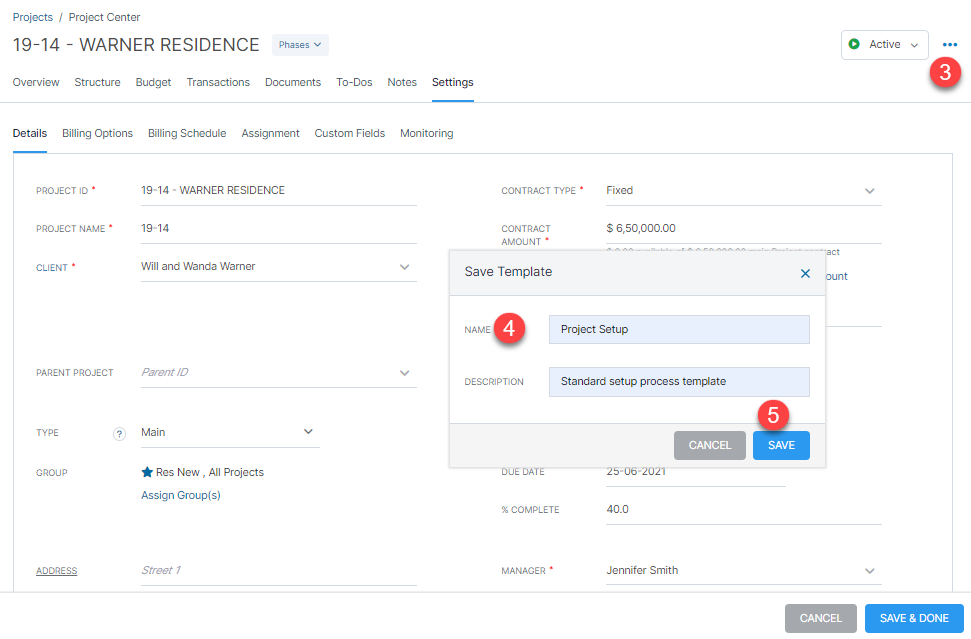Switch to the Documents tab

(x=293, y=82)
